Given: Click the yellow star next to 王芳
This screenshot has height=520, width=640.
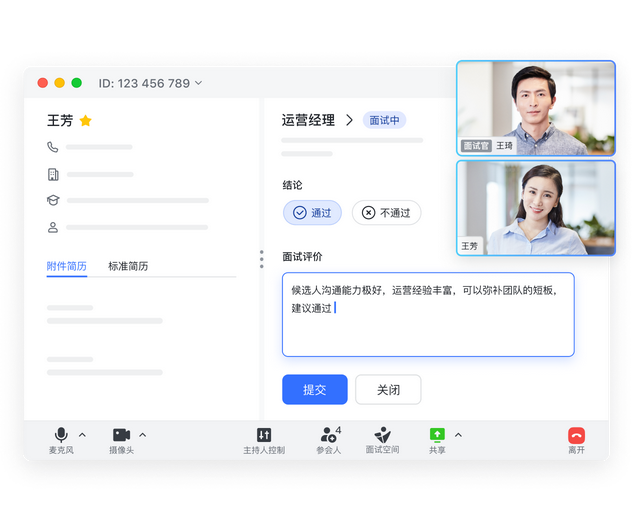Looking at the screenshot, I should (x=86, y=121).
